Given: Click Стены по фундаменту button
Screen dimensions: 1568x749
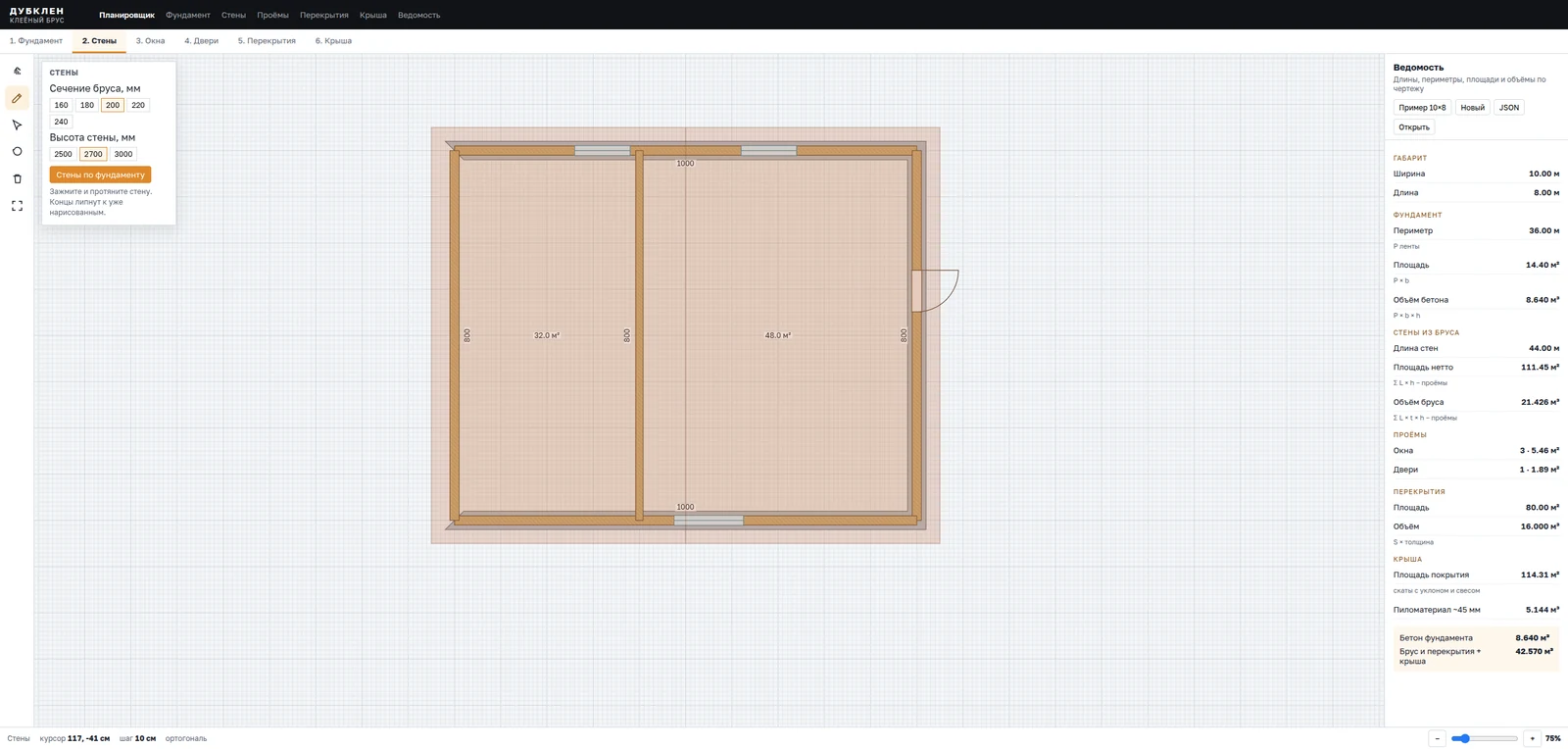Looking at the screenshot, I should (100, 175).
